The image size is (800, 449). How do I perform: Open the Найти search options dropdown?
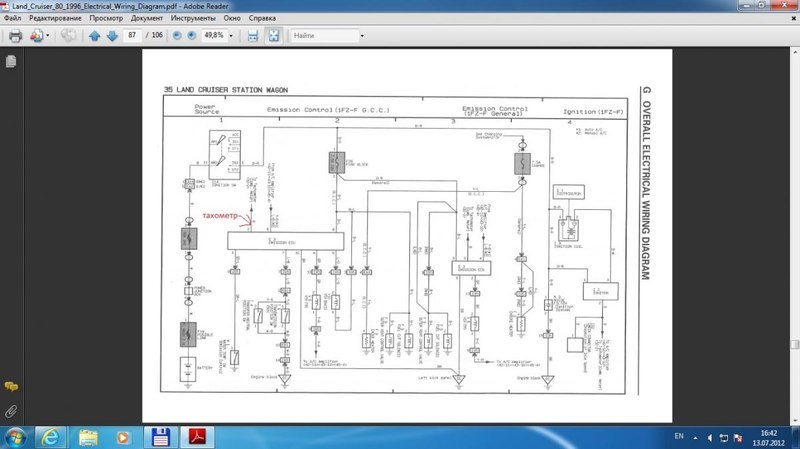point(362,36)
